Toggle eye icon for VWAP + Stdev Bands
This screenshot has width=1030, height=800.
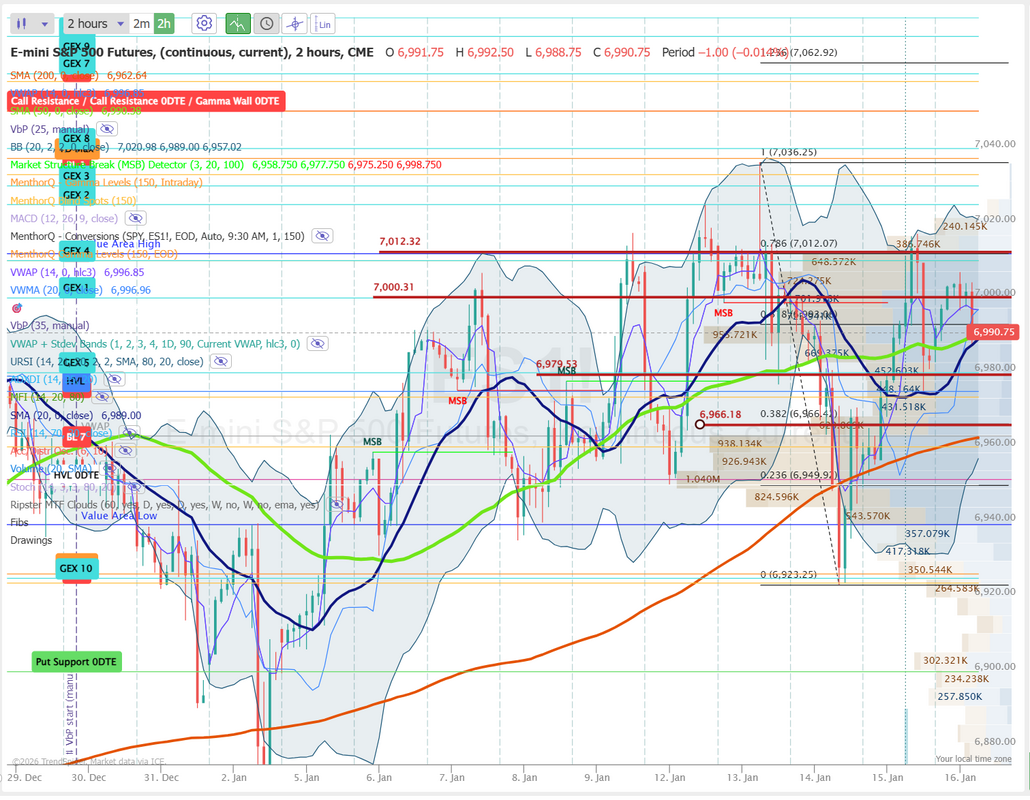pos(317,343)
